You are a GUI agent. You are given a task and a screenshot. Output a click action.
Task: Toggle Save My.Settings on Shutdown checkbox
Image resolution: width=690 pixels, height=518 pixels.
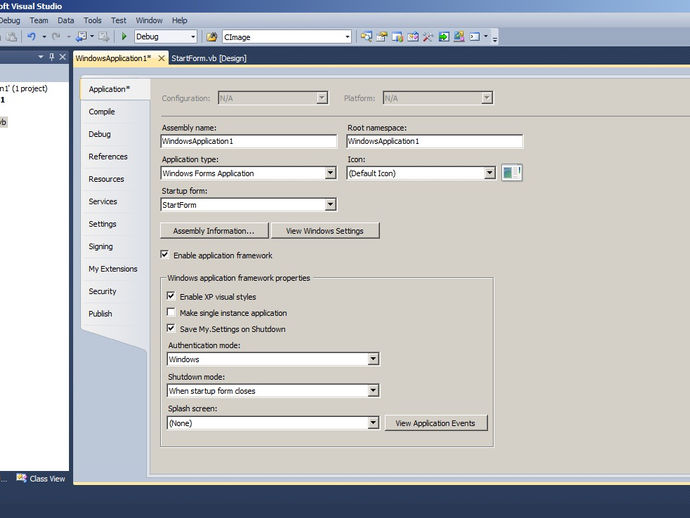(x=171, y=328)
